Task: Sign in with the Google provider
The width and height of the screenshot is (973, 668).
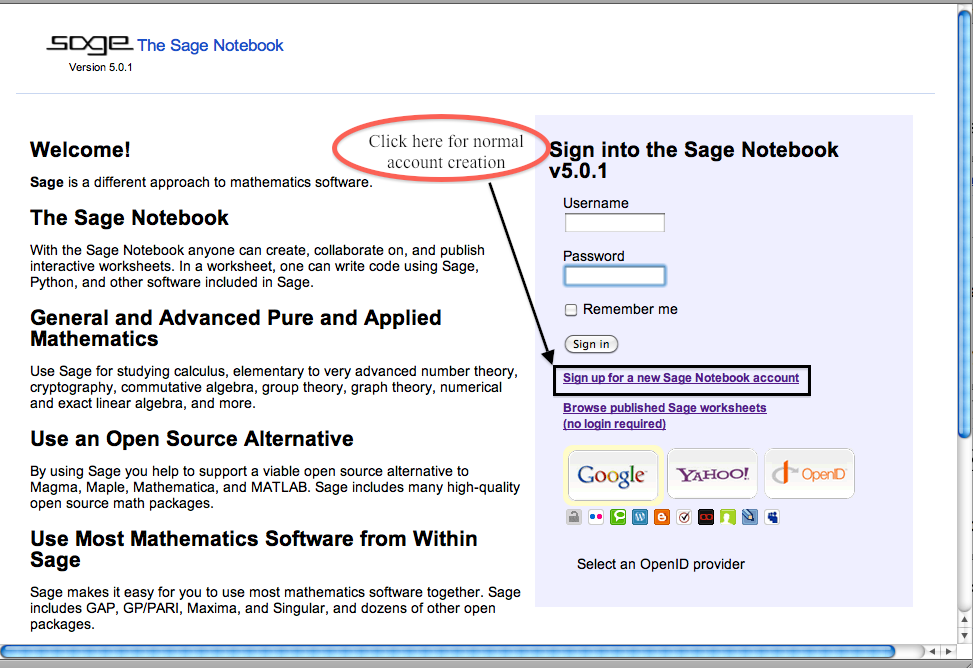Action: click(612, 474)
